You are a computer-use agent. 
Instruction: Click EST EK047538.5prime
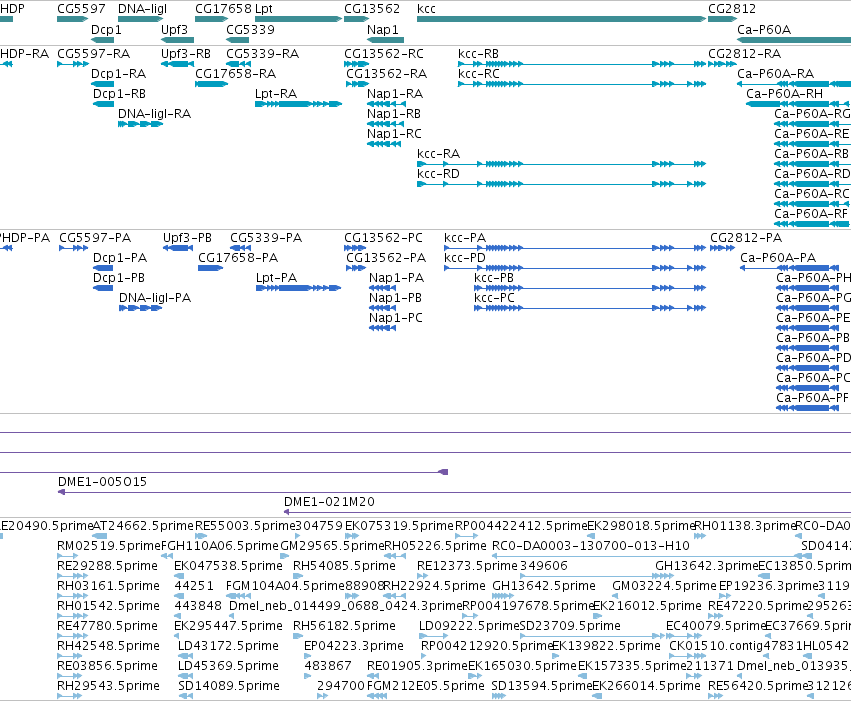228,566
